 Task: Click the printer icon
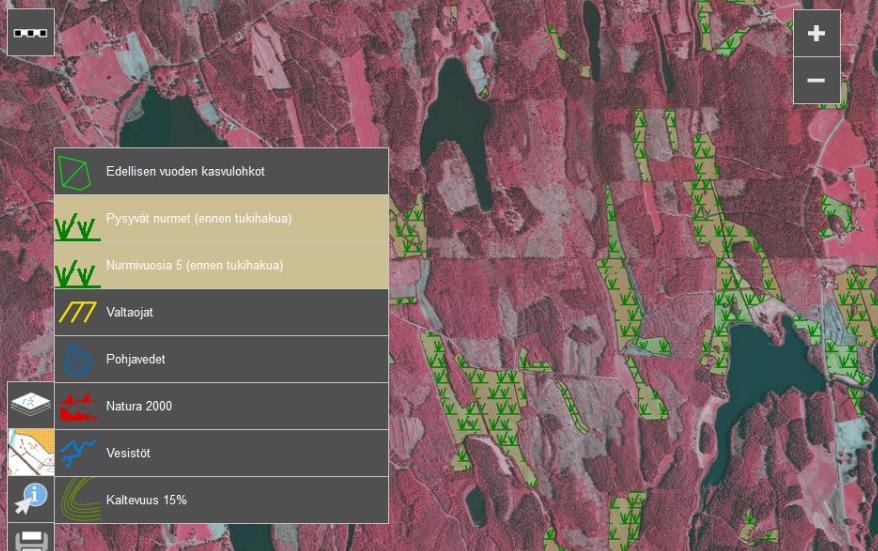31,538
